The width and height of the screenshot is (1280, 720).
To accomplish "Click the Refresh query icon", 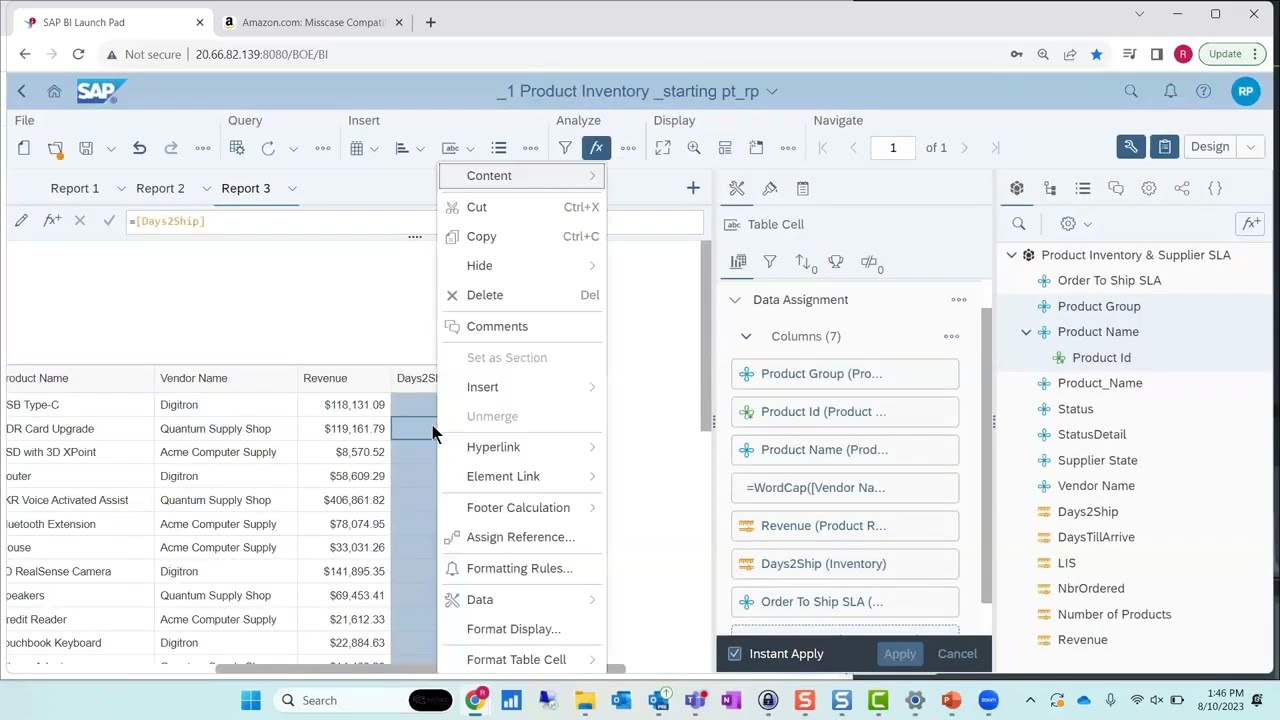I will (268, 148).
